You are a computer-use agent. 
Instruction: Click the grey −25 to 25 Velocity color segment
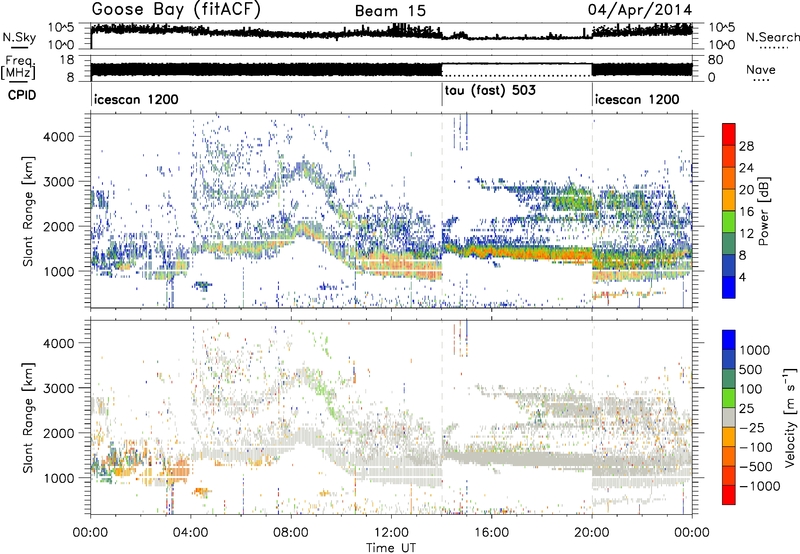[x=729, y=417]
